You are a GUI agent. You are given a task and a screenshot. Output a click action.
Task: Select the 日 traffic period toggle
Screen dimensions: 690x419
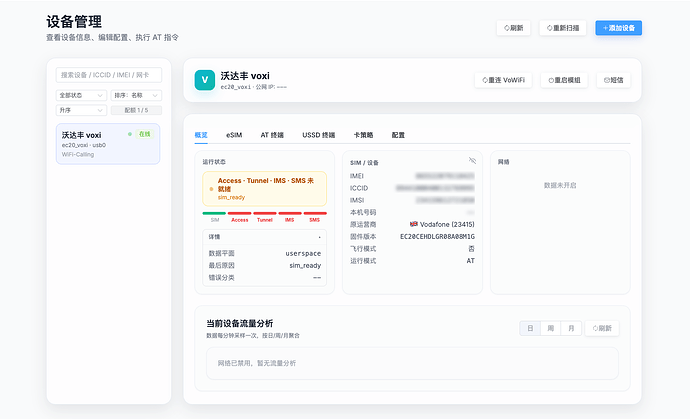[x=530, y=328]
